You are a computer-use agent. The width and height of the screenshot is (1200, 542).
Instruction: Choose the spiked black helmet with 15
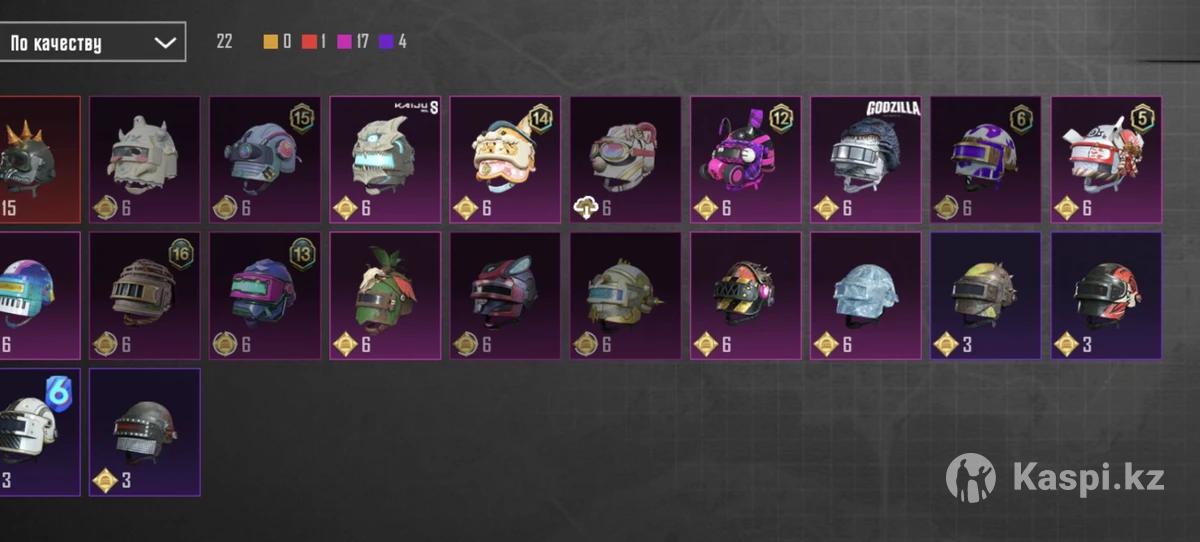tap(40, 159)
